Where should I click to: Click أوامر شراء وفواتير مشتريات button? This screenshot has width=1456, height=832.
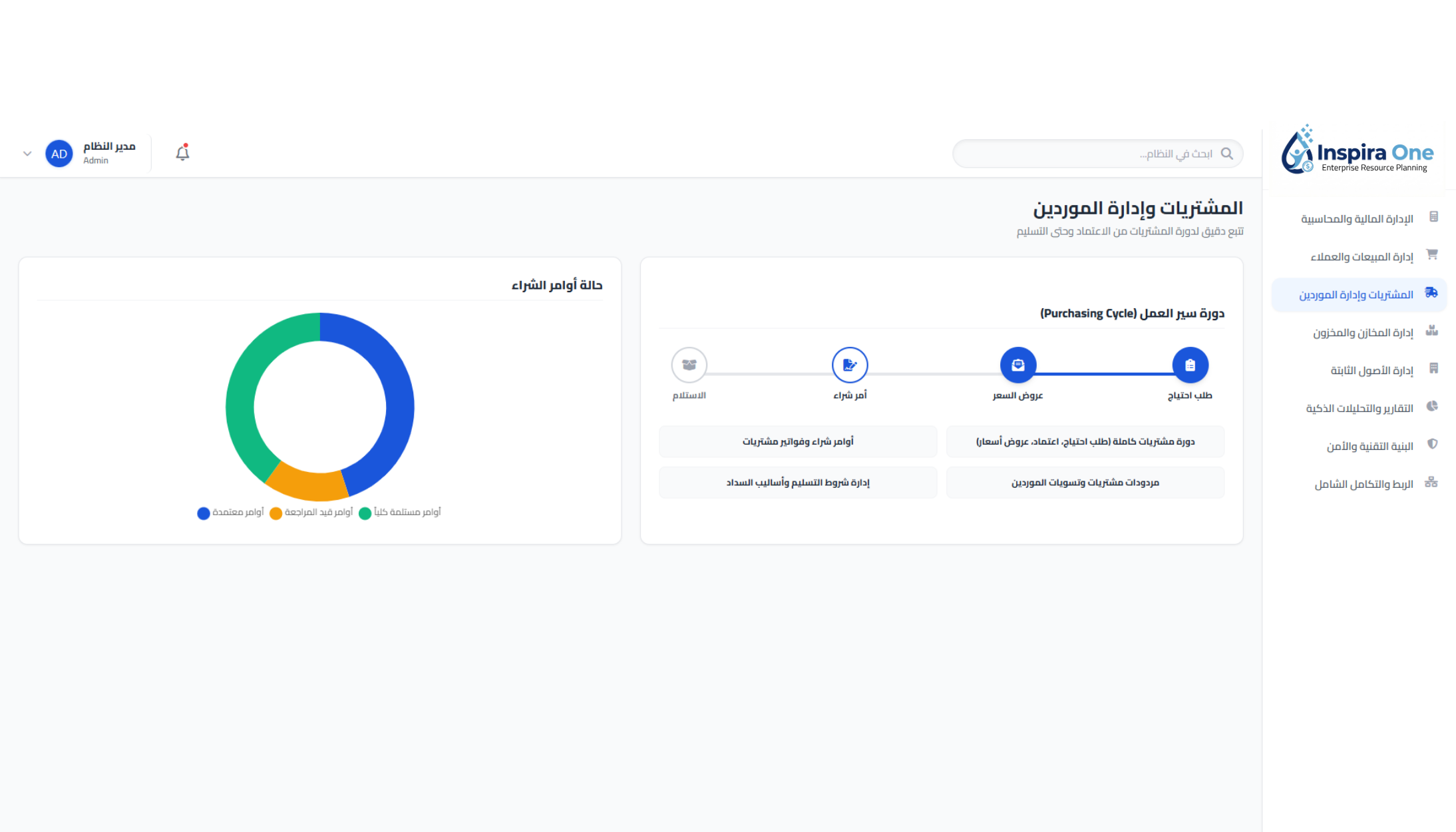798,441
